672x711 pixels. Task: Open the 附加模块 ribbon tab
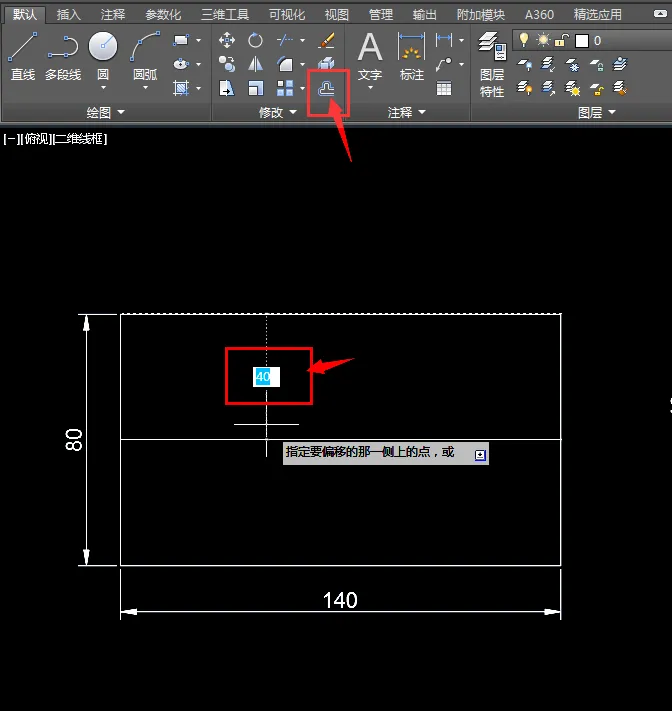[481, 15]
